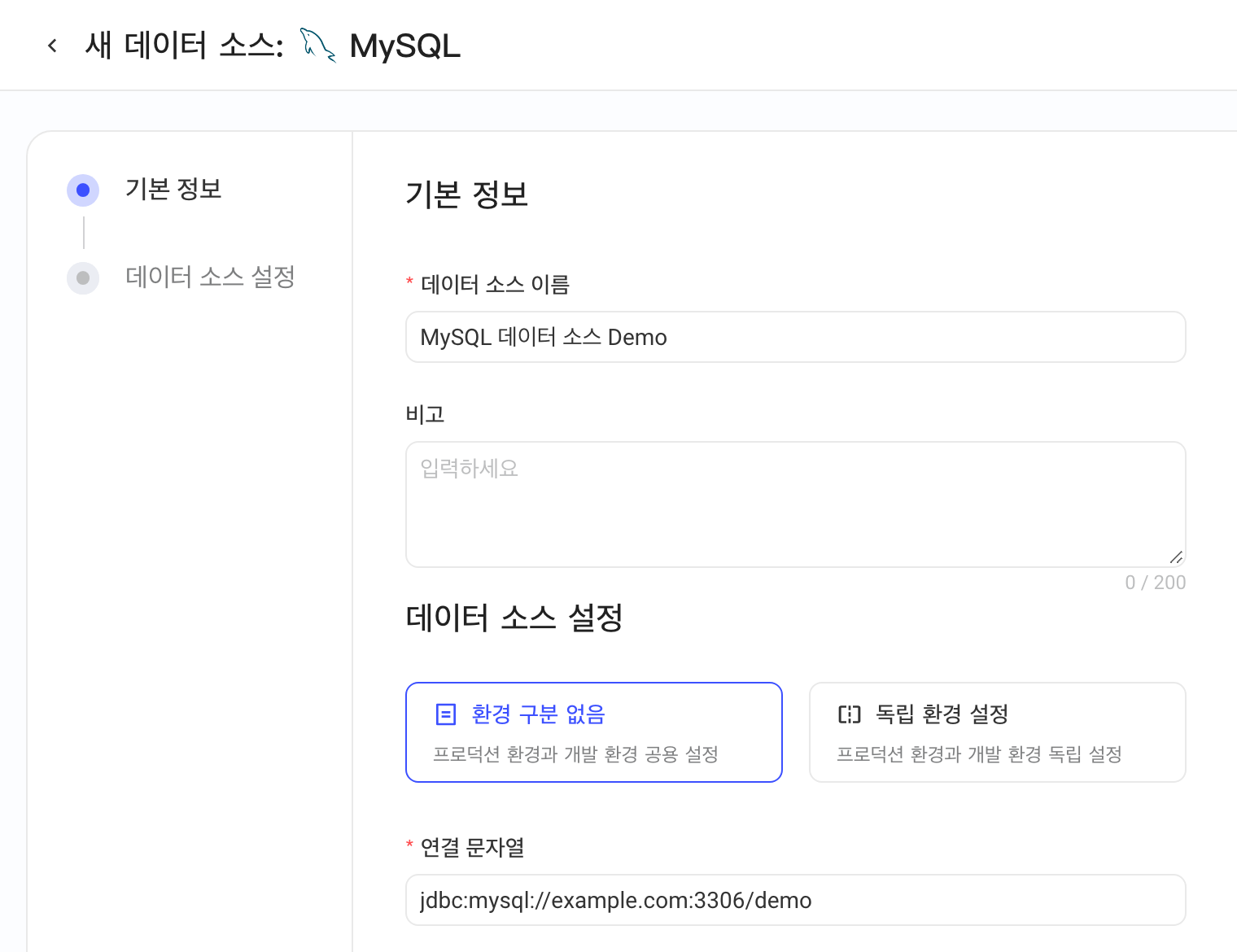Select the 기본 정보 step indicator dot
This screenshot has height=952, width=1237.
coord(83,190)
